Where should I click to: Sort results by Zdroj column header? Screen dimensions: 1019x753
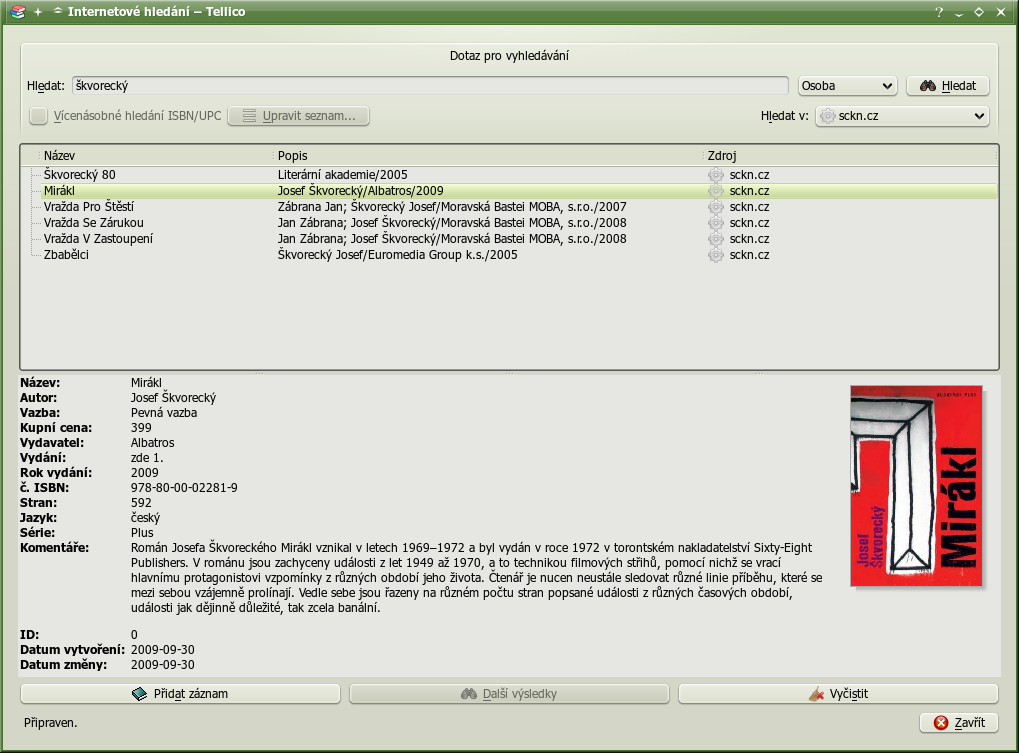[850, 155]
